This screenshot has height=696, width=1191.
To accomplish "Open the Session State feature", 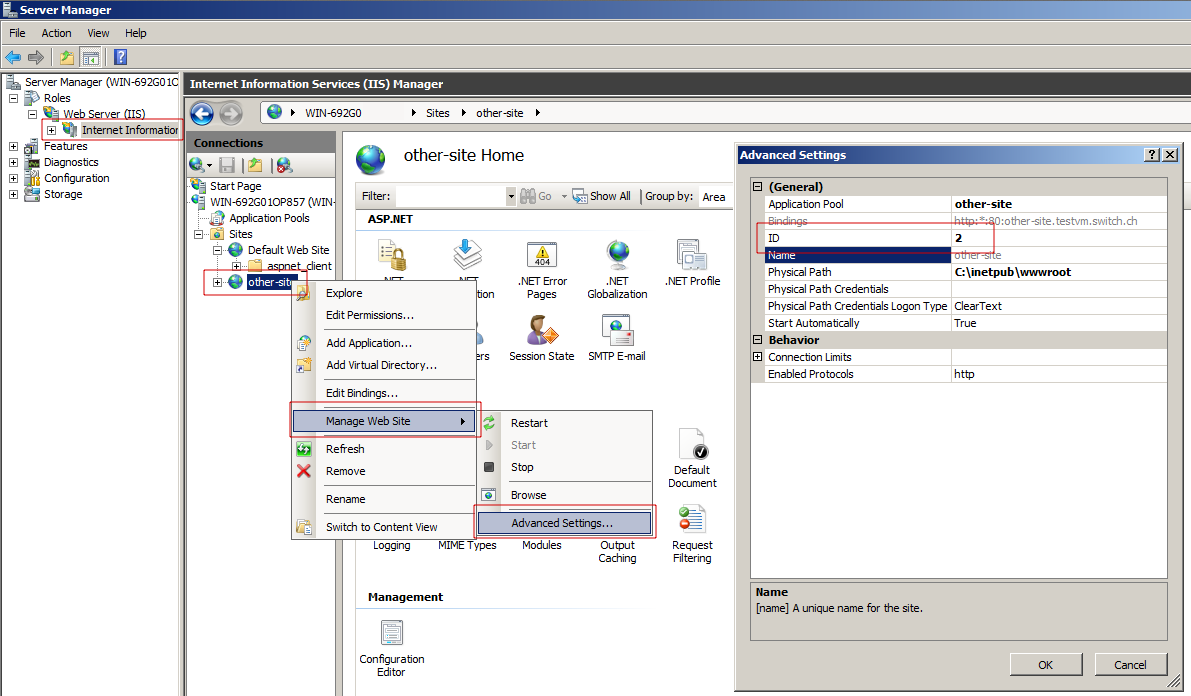I will 541,333.
